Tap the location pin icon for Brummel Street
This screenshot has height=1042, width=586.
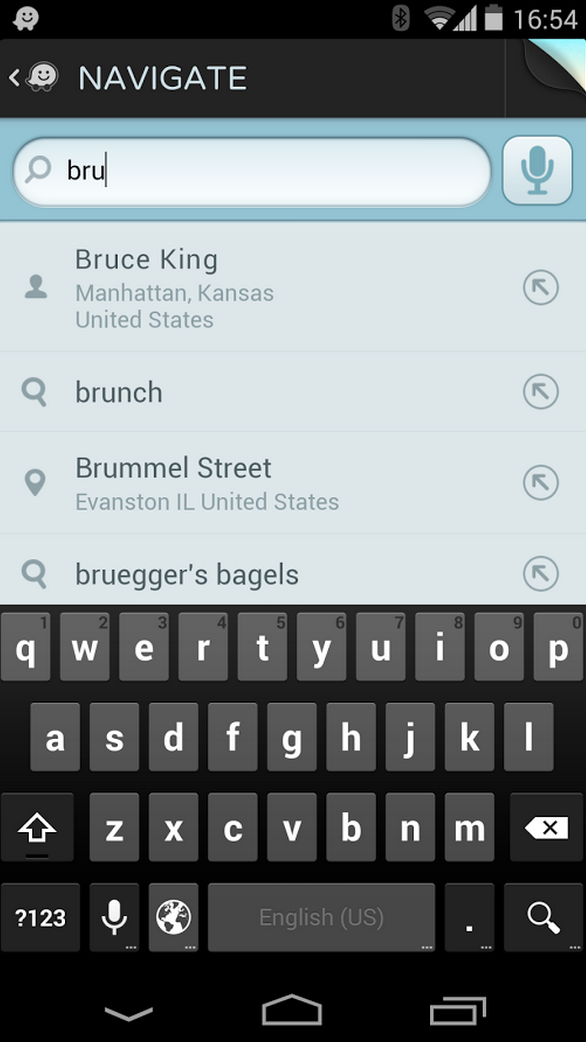(35, 481)
